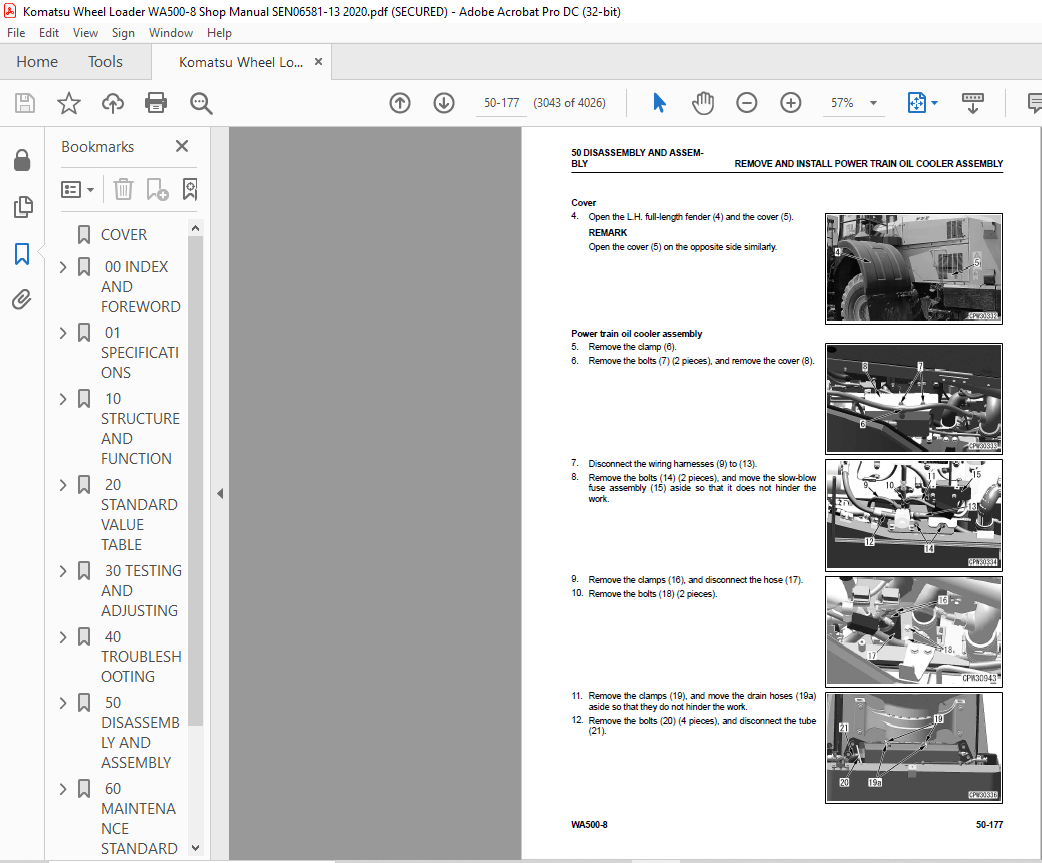Open the Window menu
The image size is (1042, 863).
tap(171, 33)
